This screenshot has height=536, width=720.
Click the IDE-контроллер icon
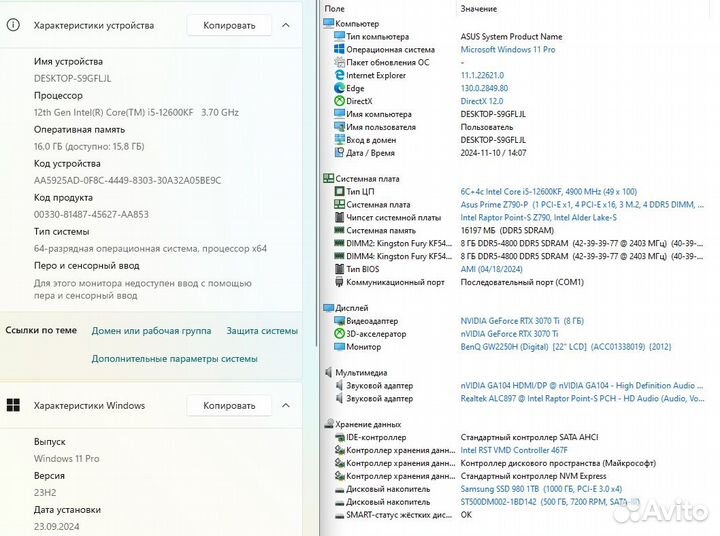coord(339,437)
